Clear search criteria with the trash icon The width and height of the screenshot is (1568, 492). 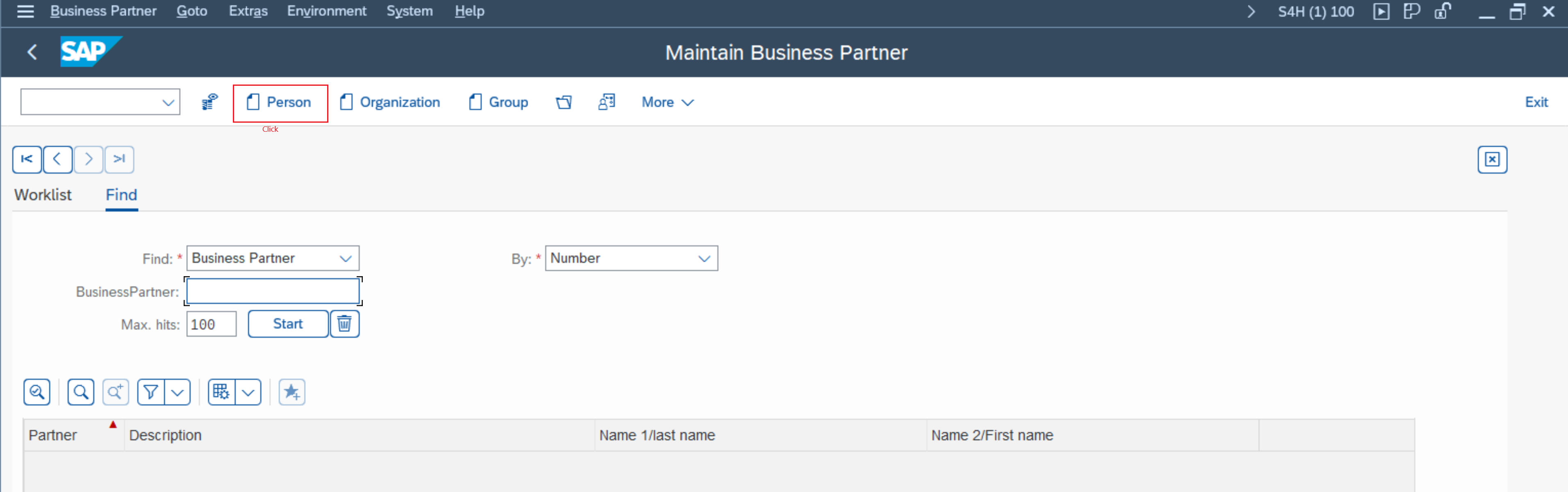tap(344, 324)
